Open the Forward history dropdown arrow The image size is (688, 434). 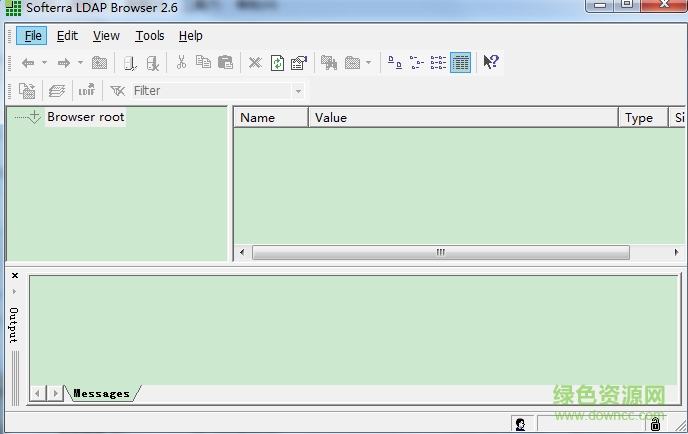coord(80,63)
